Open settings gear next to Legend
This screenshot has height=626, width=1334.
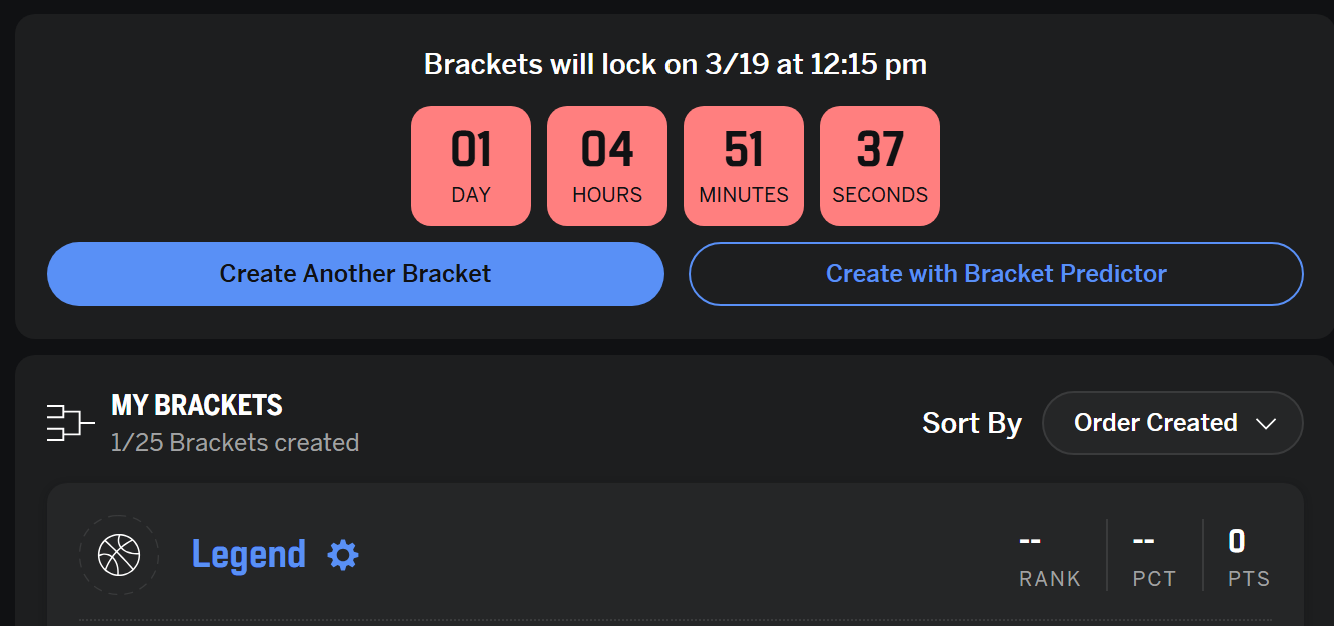(x=343, y=555)
